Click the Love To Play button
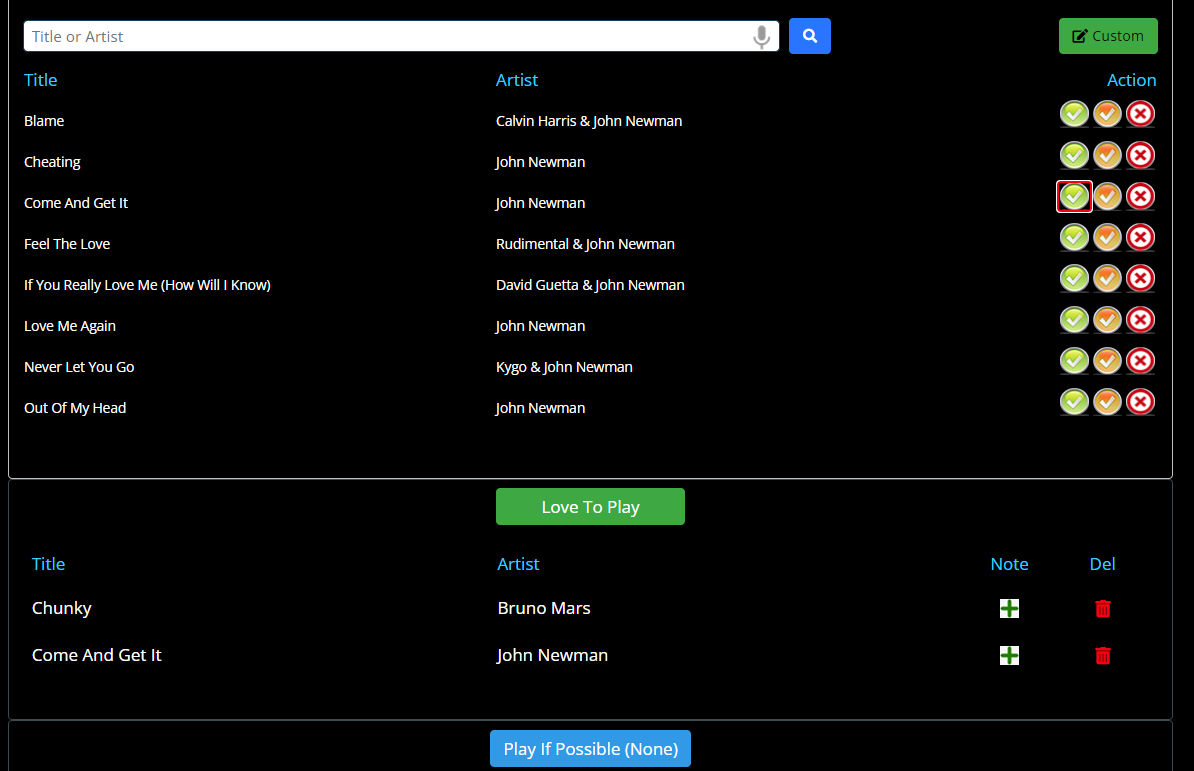This screenshot has height=771, width=1194. [x=590, y=506]
